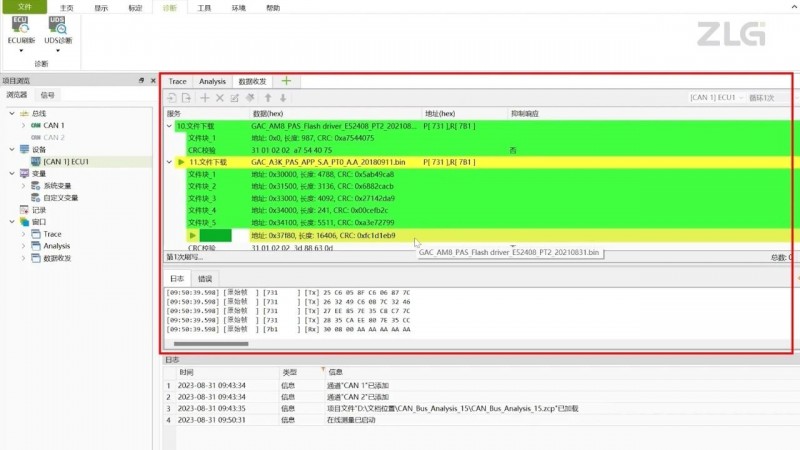Move the selected service down with the arrow
The width and height of the screenshot is (800, 450).
click(283, 97)
